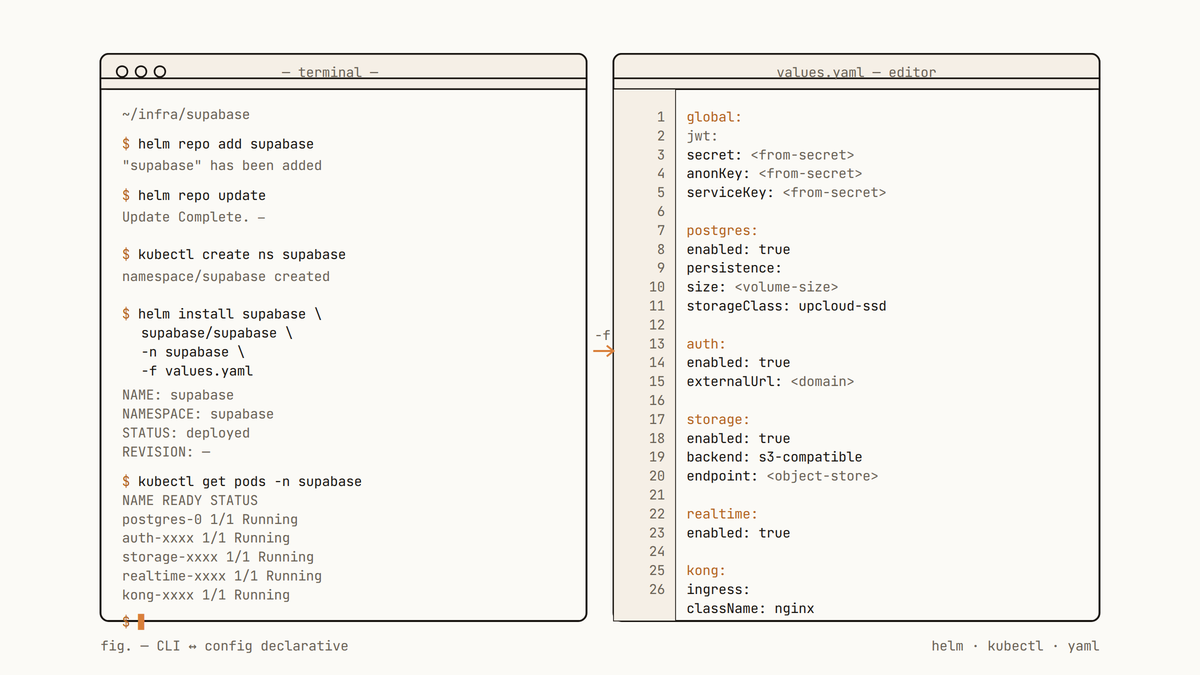Select the '"supabase" has been added' output

point(222,165)
